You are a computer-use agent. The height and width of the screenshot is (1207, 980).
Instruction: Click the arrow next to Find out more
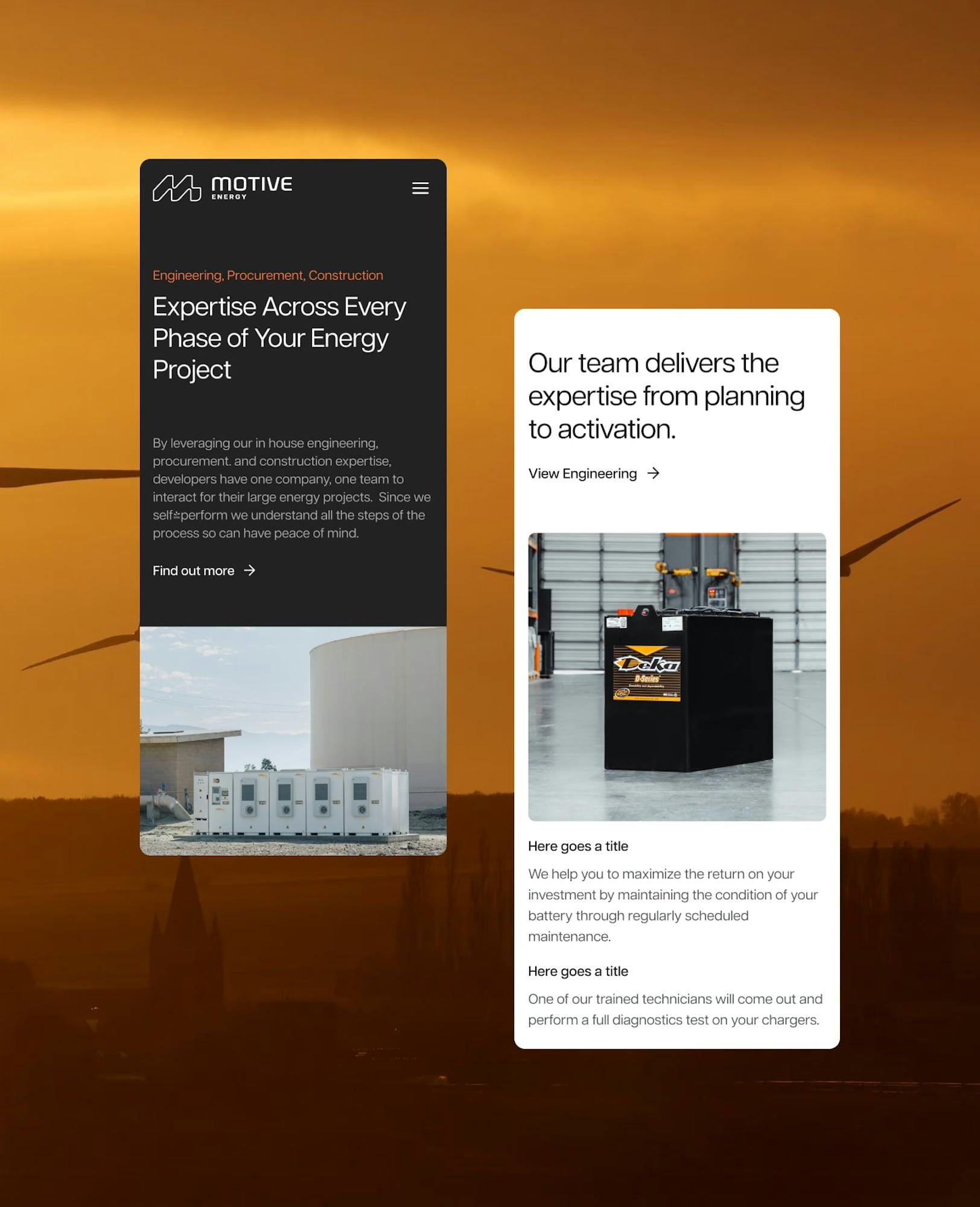(x=250, y=570)
